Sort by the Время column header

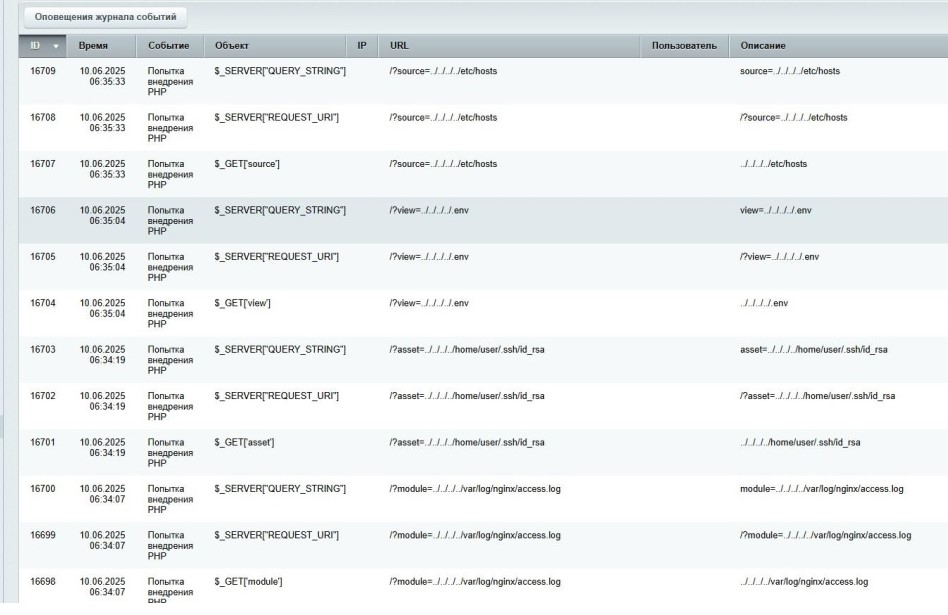[96, 46]
